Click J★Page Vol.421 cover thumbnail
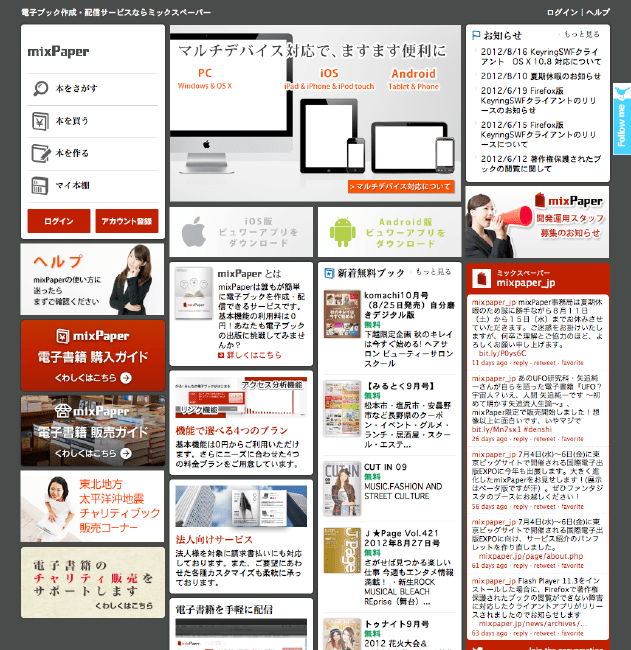This screenshot has height=650, width=631. pos(342,550)
